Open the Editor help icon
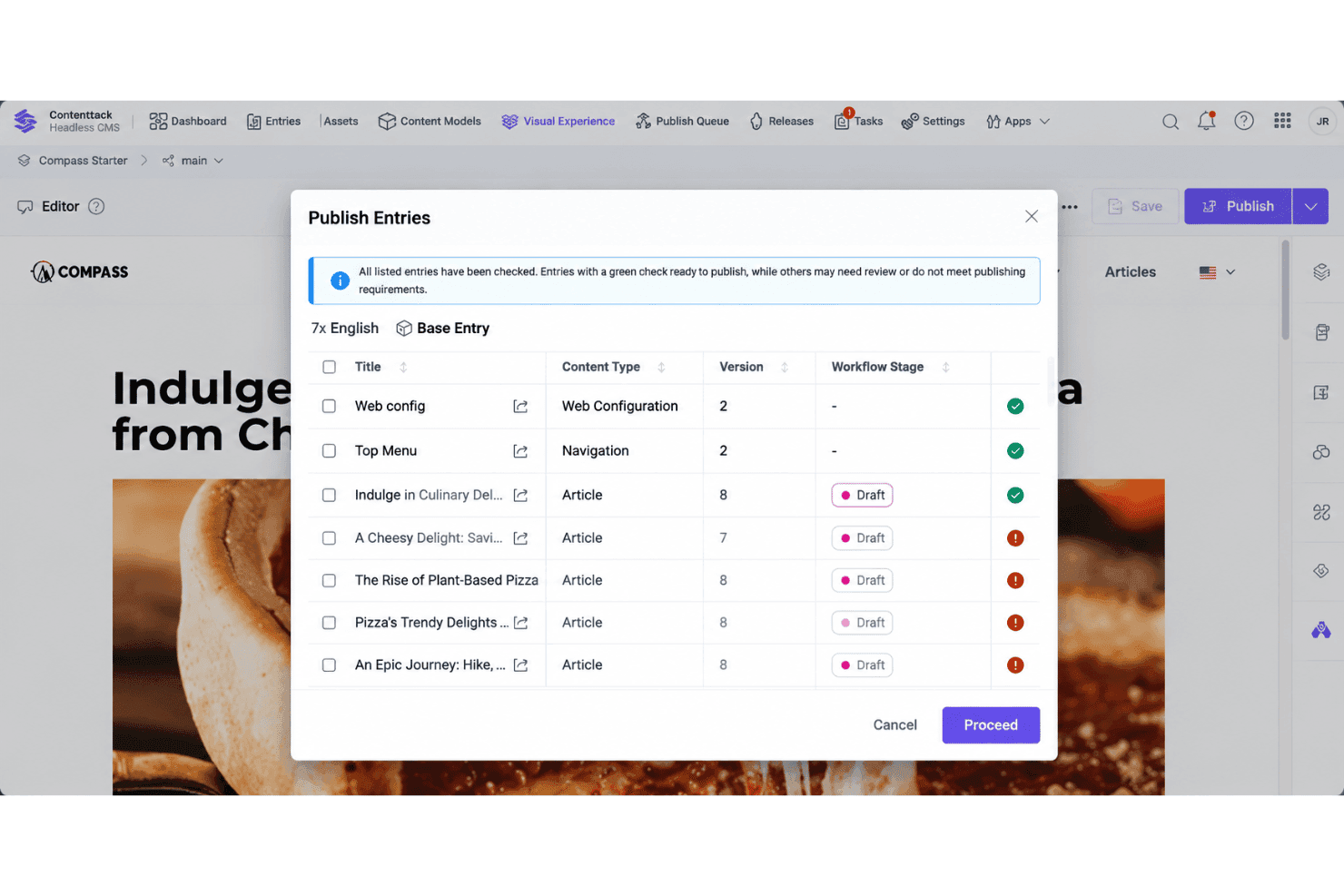The width and height of the screenshot is (1344, 896). 96,206
